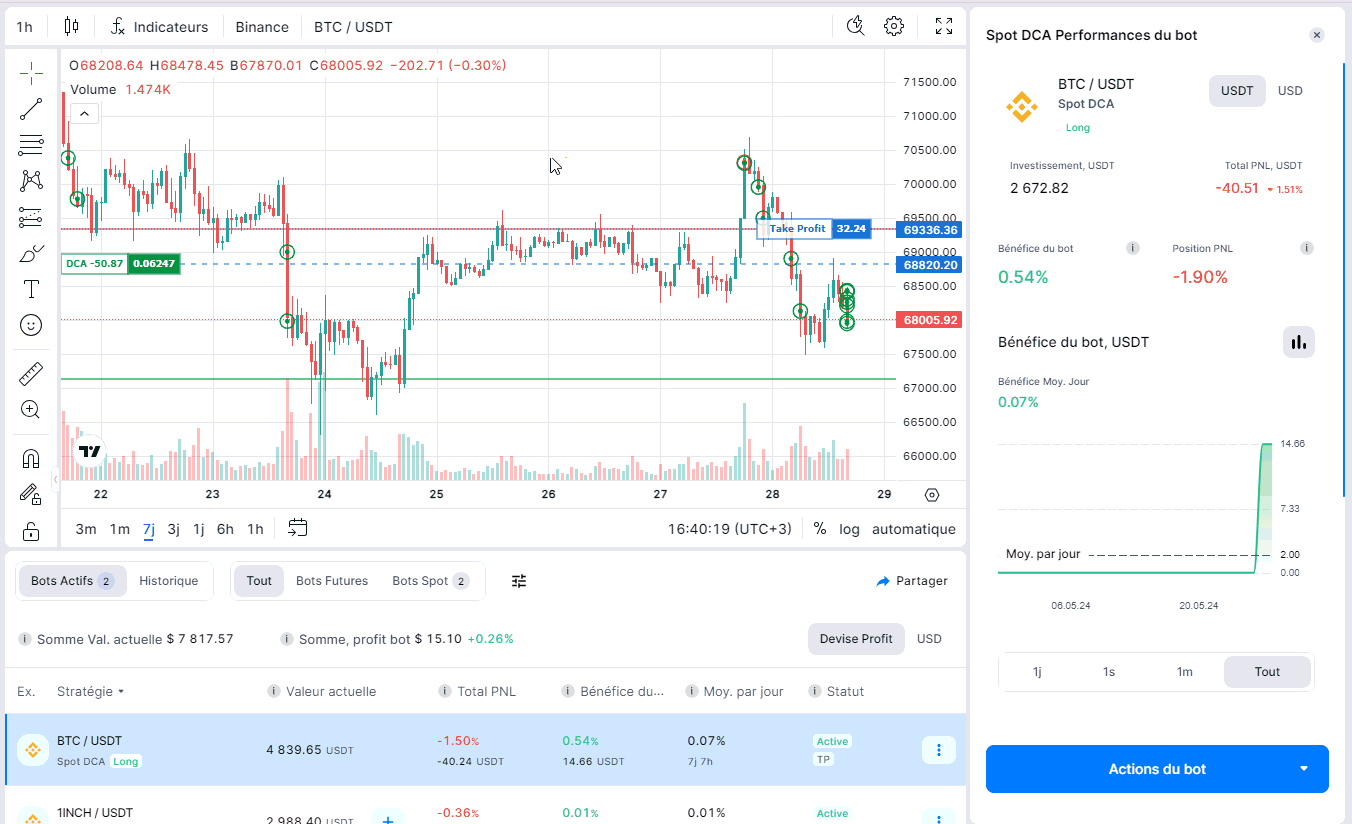Click the Partager share button

tap(911, 581)
